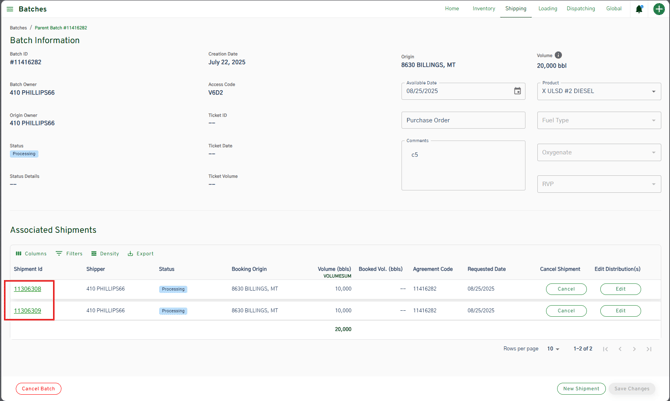The width and height of the screenshot is (670, 401).
Task: Open the hamburger navigation menu
Action: pos(10,9)
